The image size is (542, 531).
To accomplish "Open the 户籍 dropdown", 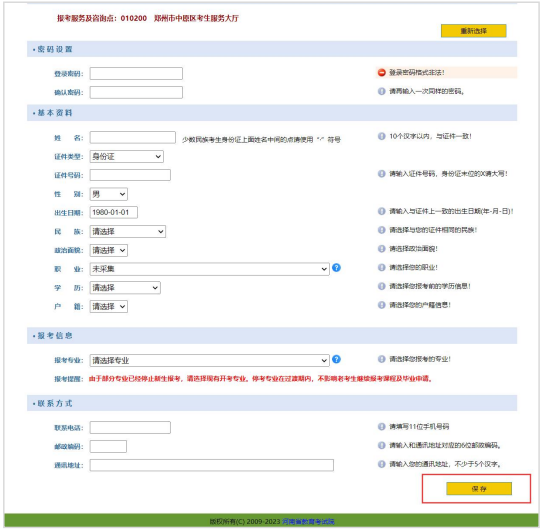I will [109, 306].
